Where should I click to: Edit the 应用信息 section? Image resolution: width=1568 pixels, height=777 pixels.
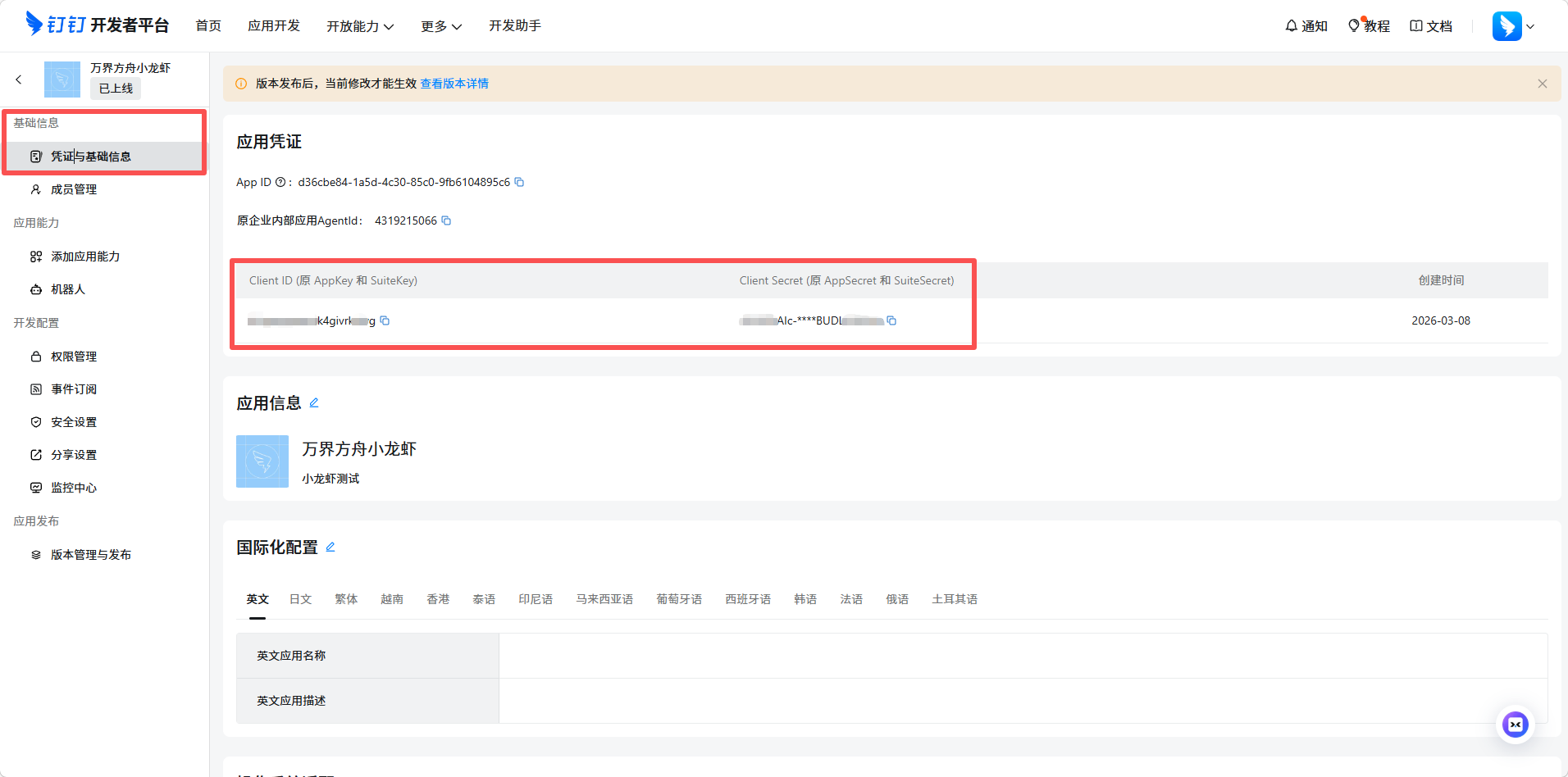tap(314, 402)
